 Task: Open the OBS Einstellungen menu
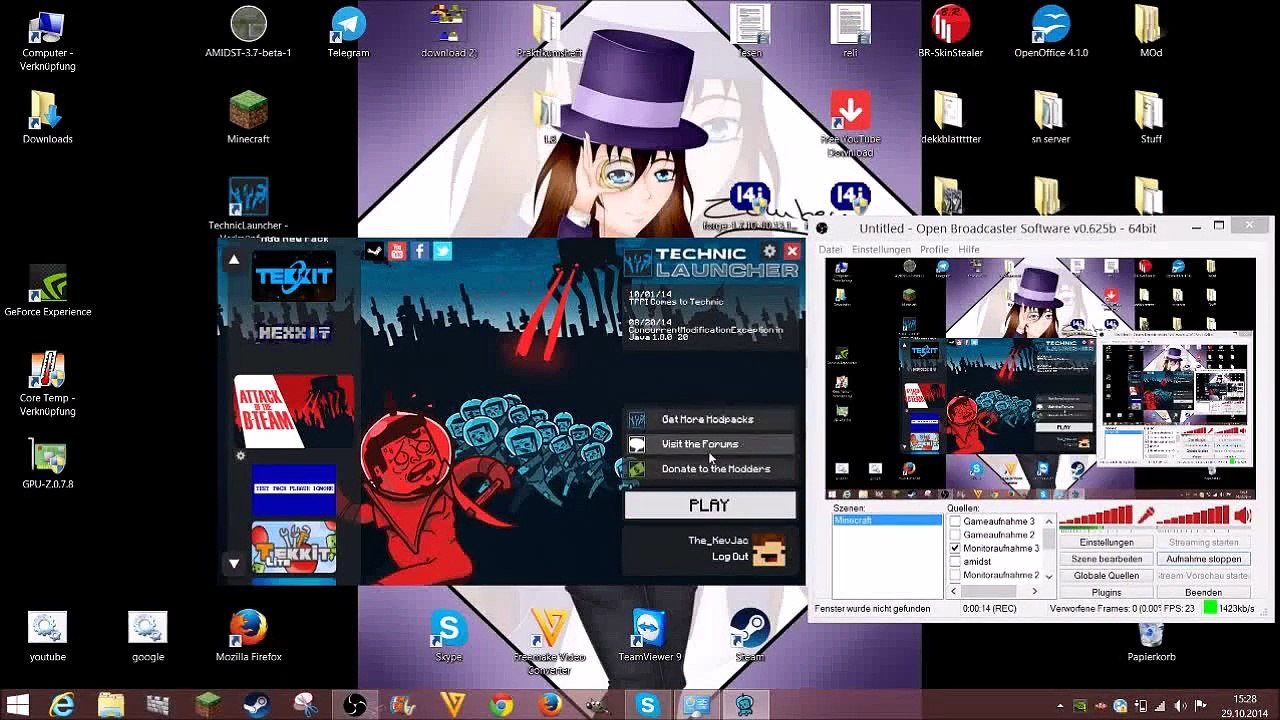pos(881,249)
